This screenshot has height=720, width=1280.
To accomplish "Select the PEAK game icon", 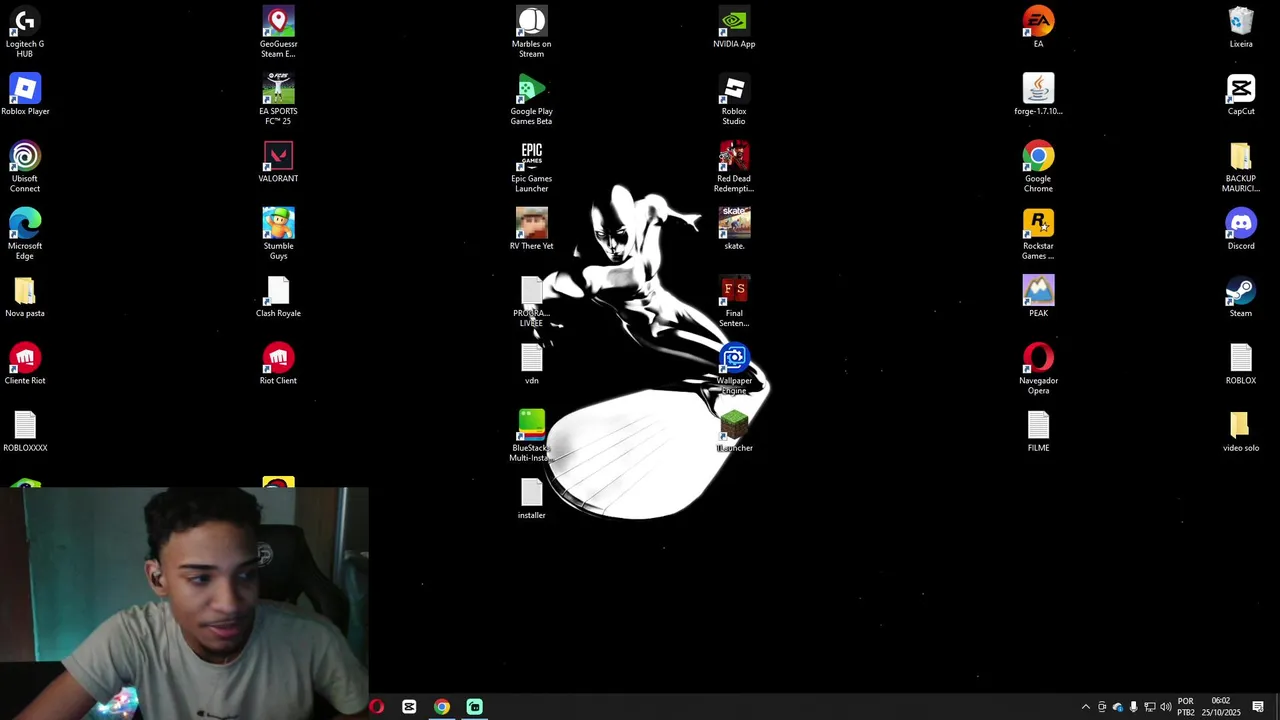I will 1038,296.
